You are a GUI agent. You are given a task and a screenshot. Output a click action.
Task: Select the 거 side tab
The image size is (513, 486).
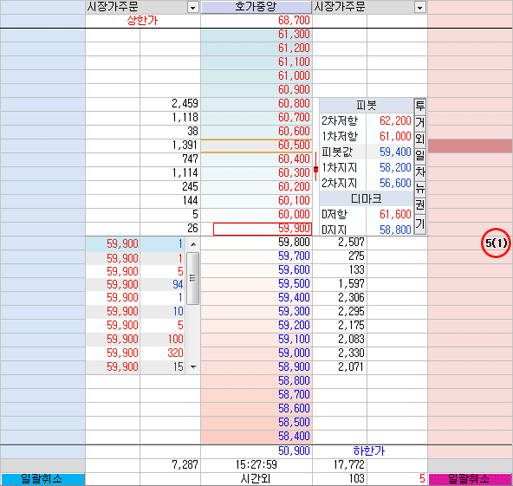(420, 122)
